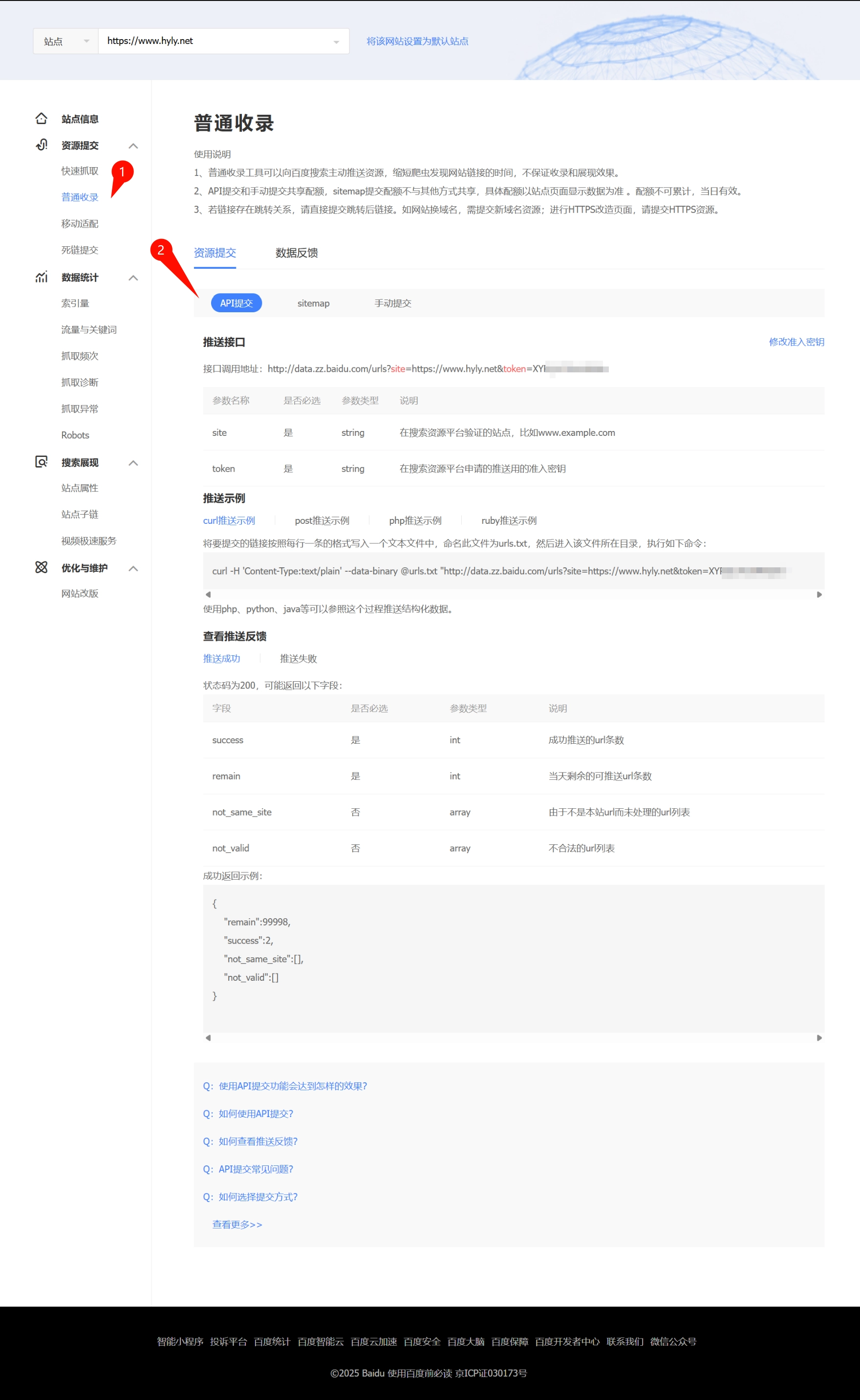This screenshot has width=860, height=1400.
Task: Click the site URL input field
Action: (x=223, y=42)
